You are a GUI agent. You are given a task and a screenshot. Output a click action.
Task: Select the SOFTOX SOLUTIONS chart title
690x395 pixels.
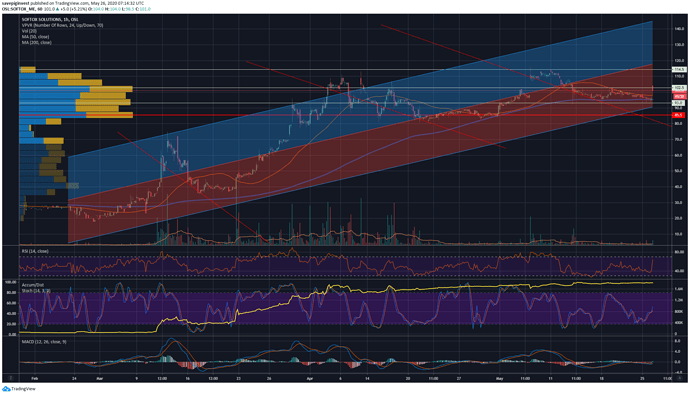point(50,19)
